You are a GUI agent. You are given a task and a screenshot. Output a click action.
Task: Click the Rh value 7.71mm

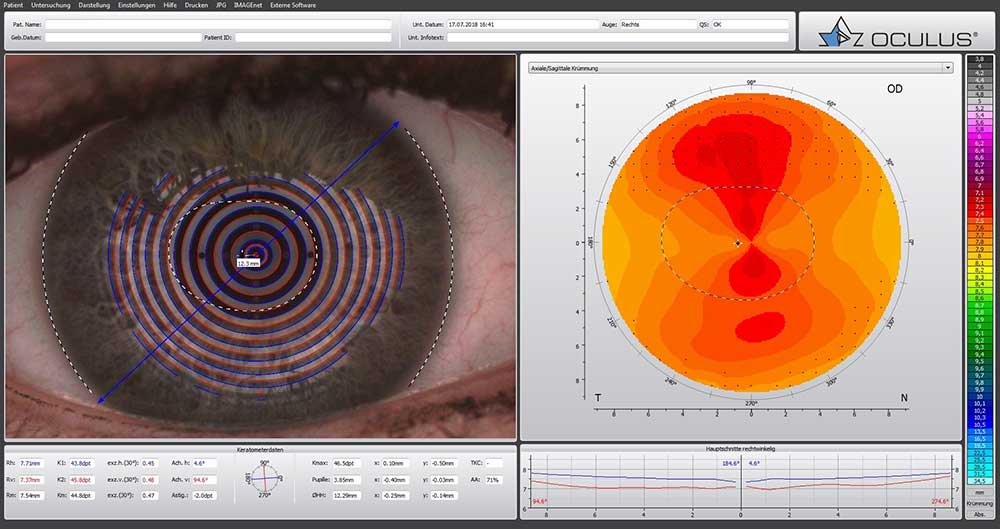pyautogui.click(x=31, y=463)
